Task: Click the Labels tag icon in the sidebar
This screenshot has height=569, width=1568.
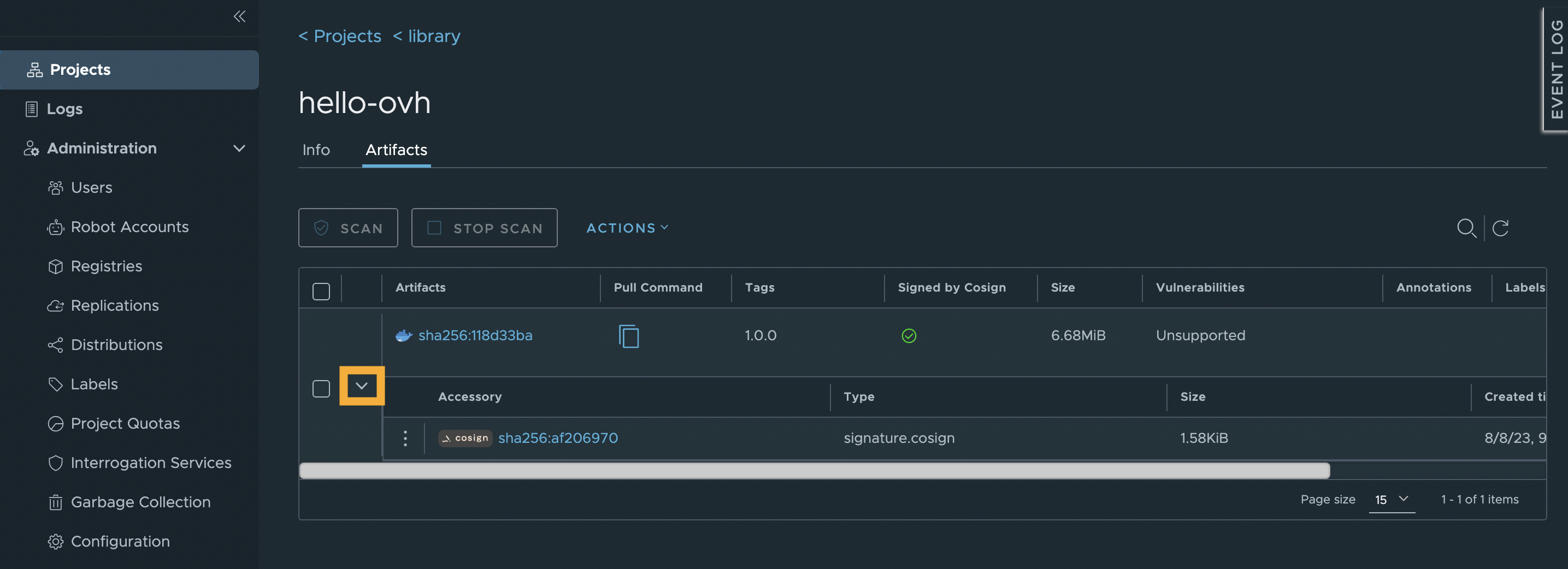Action: [x=55, y=384]
